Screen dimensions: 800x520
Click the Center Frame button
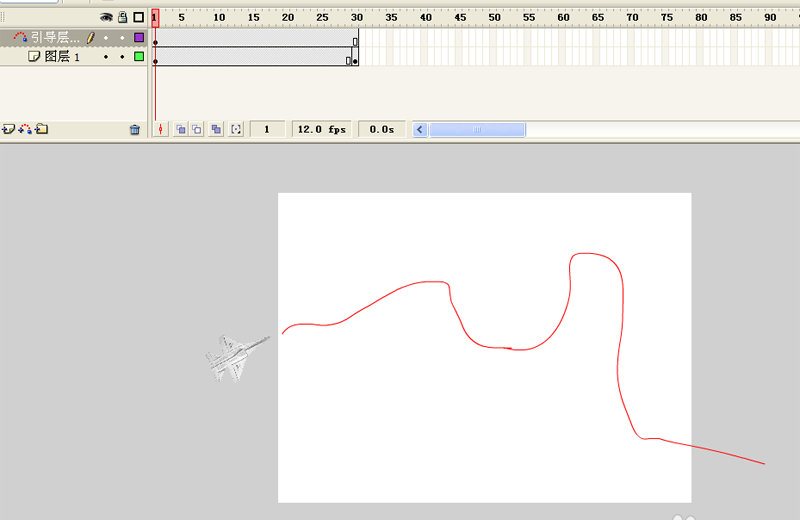coord(161,130)
